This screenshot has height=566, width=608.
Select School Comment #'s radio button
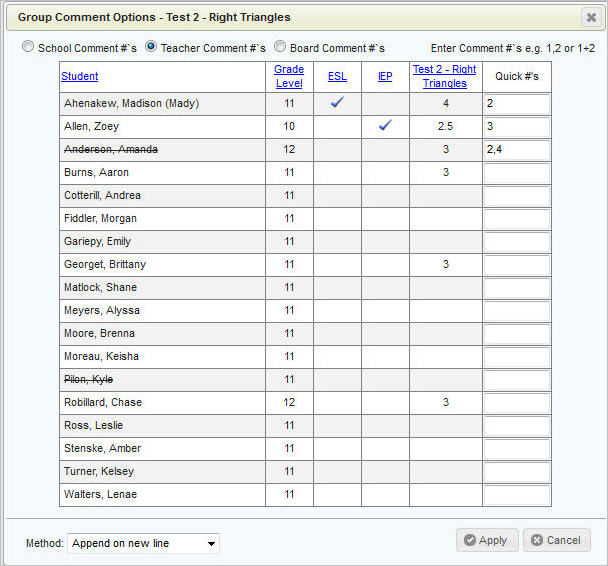[28, 47]
